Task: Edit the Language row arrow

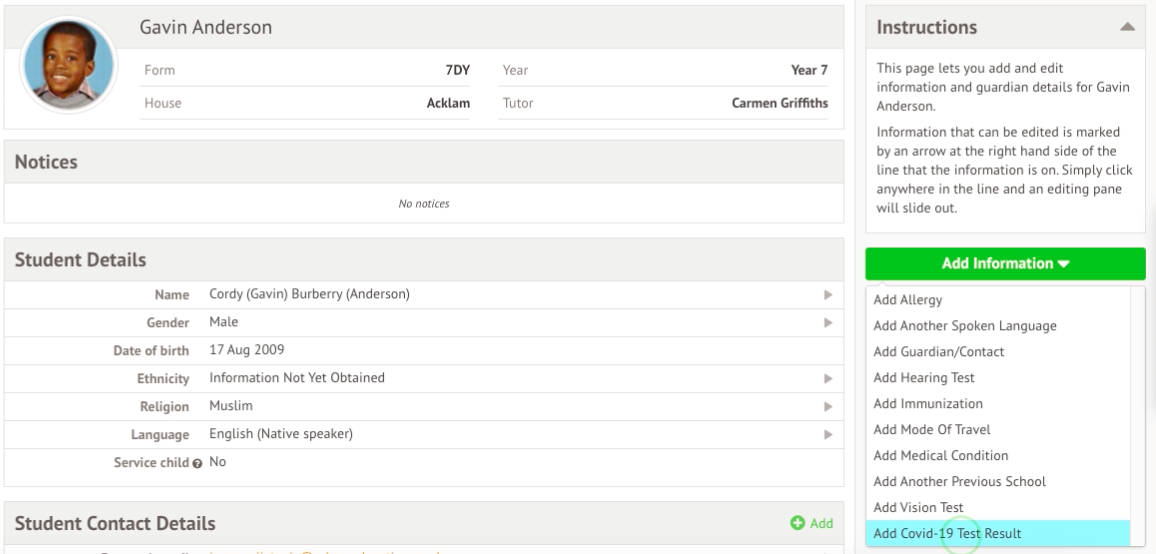Action: point(827,434)
